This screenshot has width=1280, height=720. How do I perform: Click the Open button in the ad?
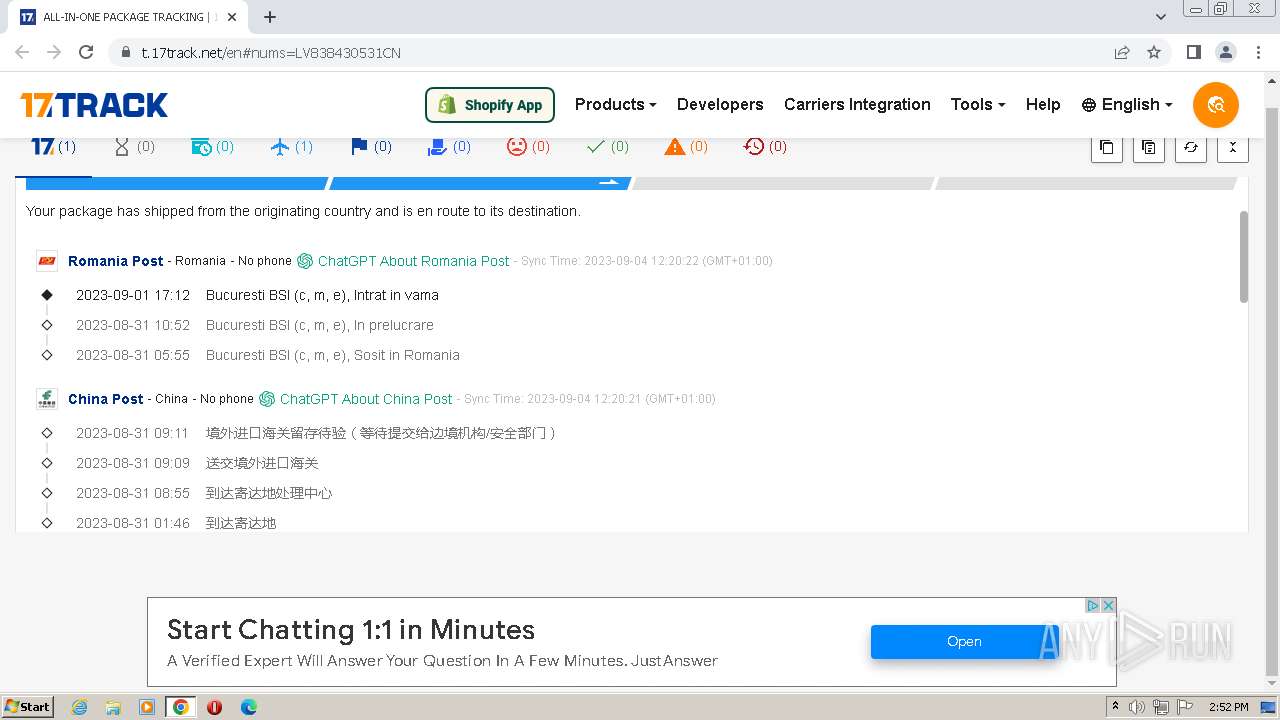click(x=964, y=642)
